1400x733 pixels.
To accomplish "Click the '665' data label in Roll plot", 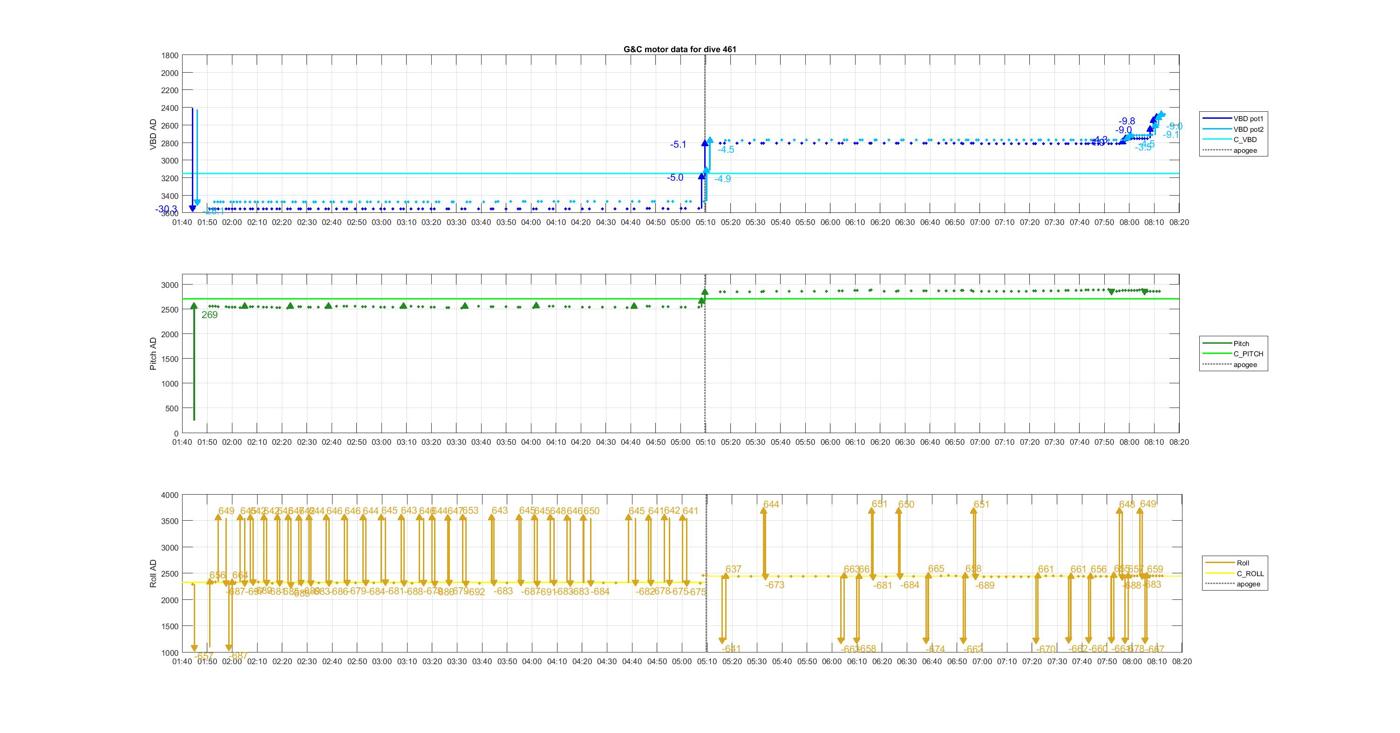I will pos(936,569).
